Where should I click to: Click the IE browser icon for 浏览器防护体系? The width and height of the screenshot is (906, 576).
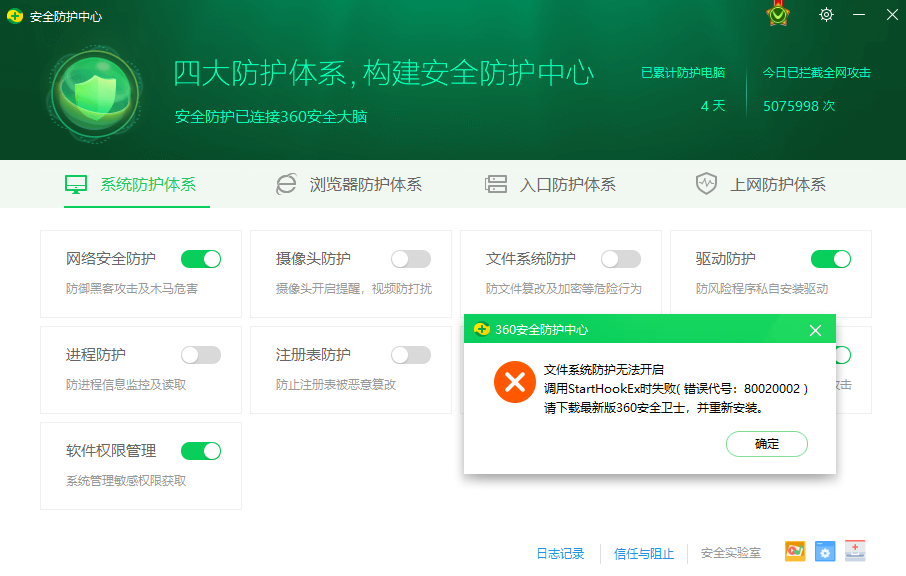(x=286, y=184)
